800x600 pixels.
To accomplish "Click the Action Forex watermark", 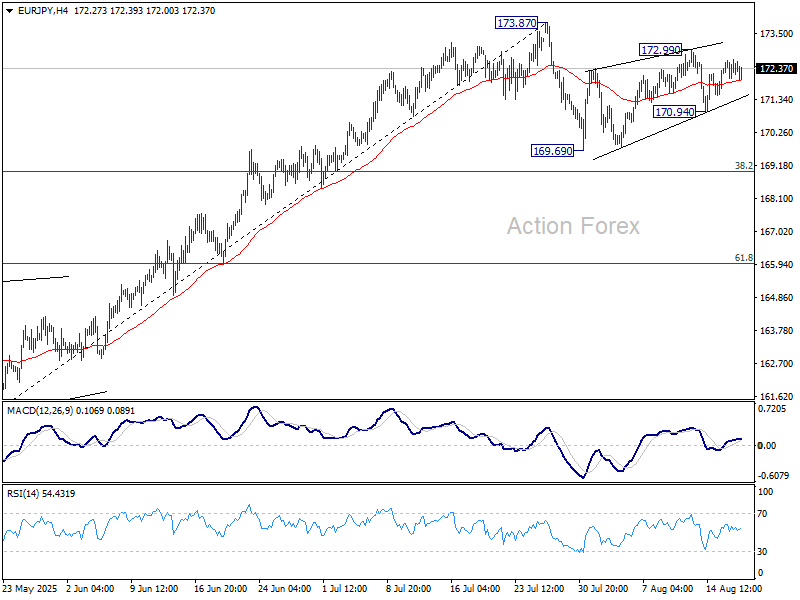I will click(x=572, y=226).
